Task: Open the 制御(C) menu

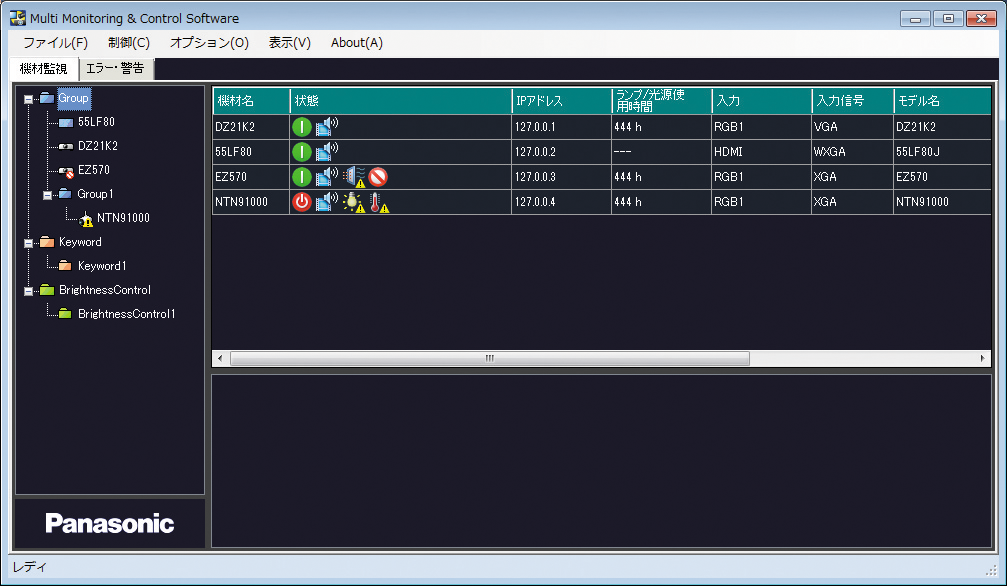Action: pos(129,43)
